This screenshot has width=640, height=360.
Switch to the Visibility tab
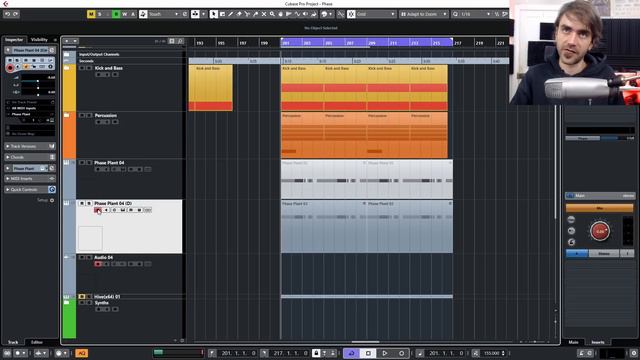tap(39, 40)
